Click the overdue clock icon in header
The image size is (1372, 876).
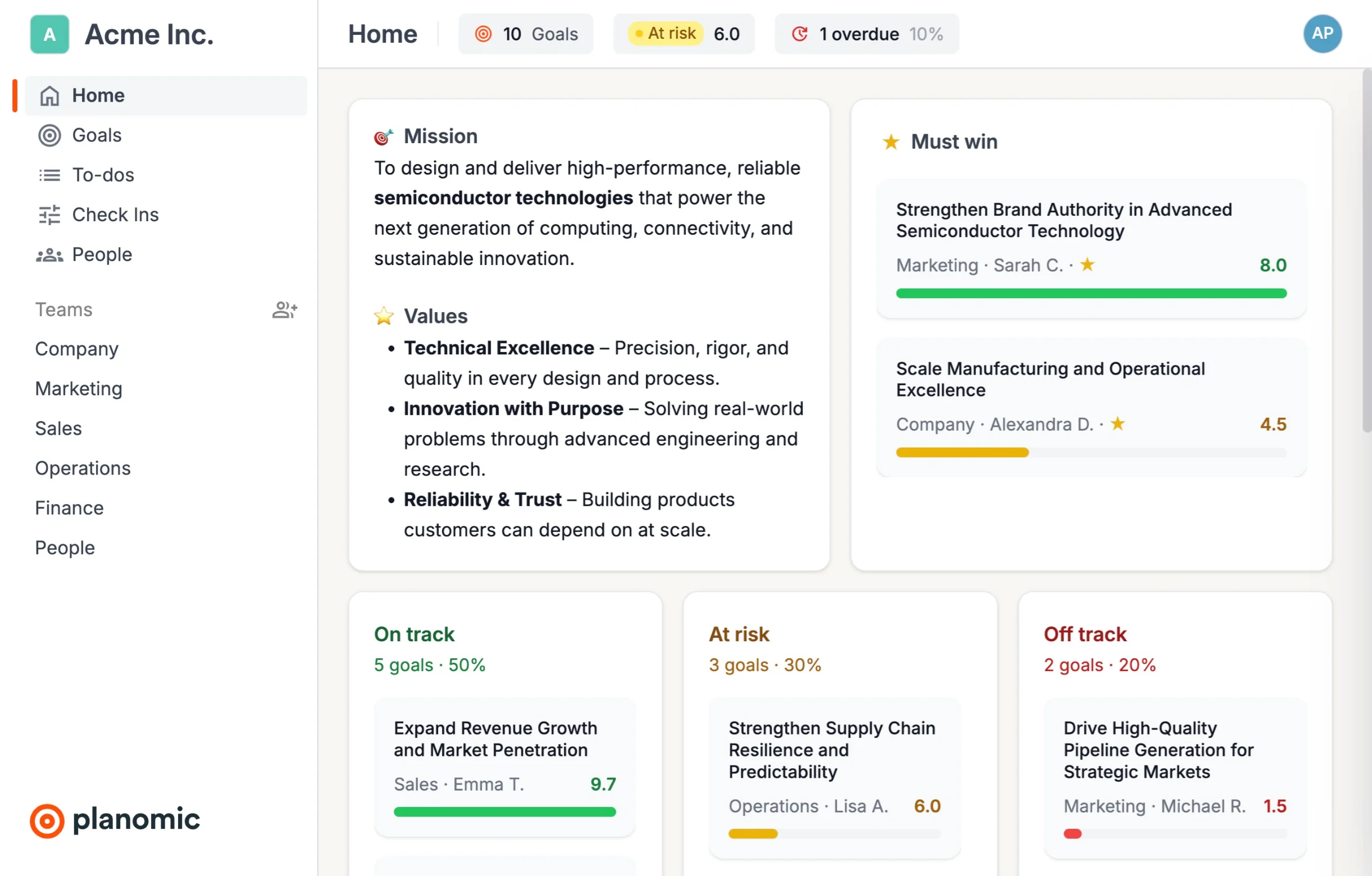[799, 34]
